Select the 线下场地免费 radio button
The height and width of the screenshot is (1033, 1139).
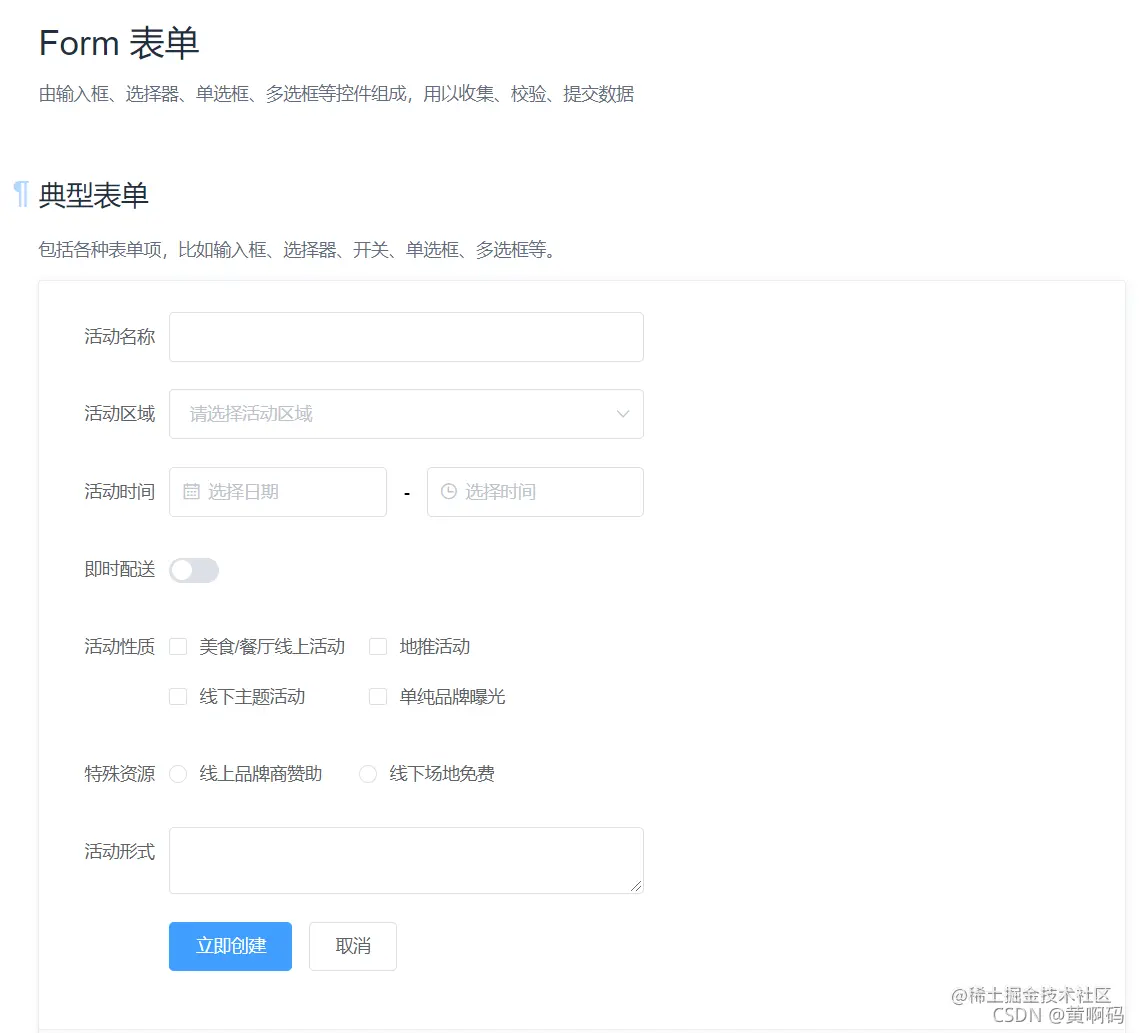point(368,774)
